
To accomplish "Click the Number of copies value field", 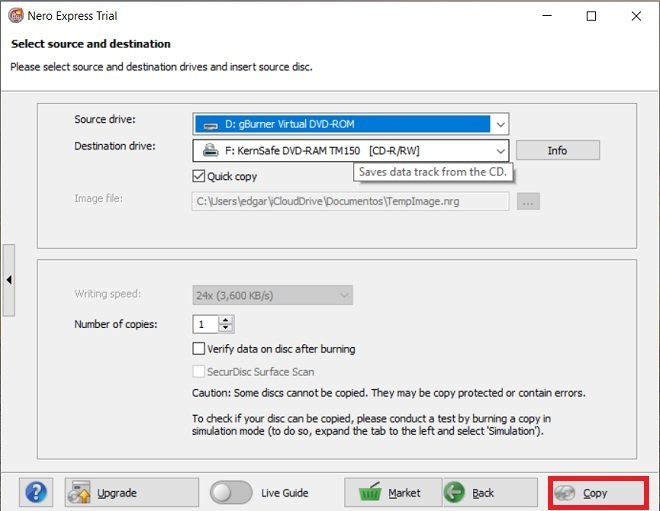I will (x=205, y=324).
